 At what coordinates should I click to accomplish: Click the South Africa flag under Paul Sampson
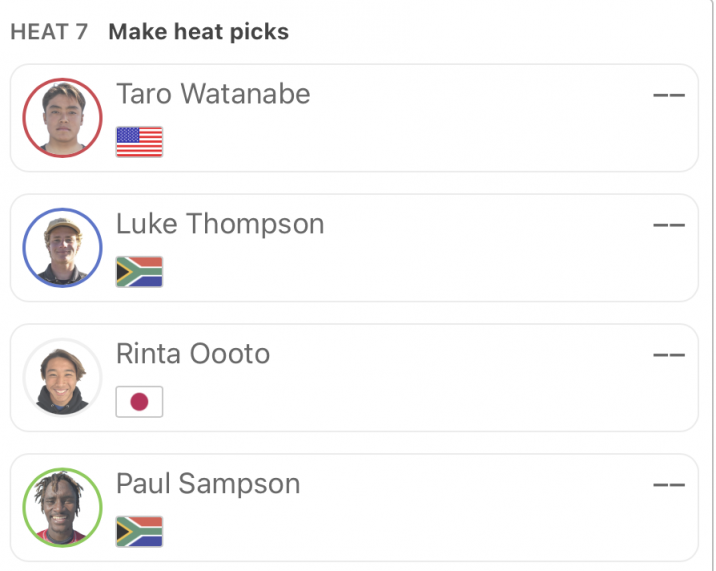[139, 531]
